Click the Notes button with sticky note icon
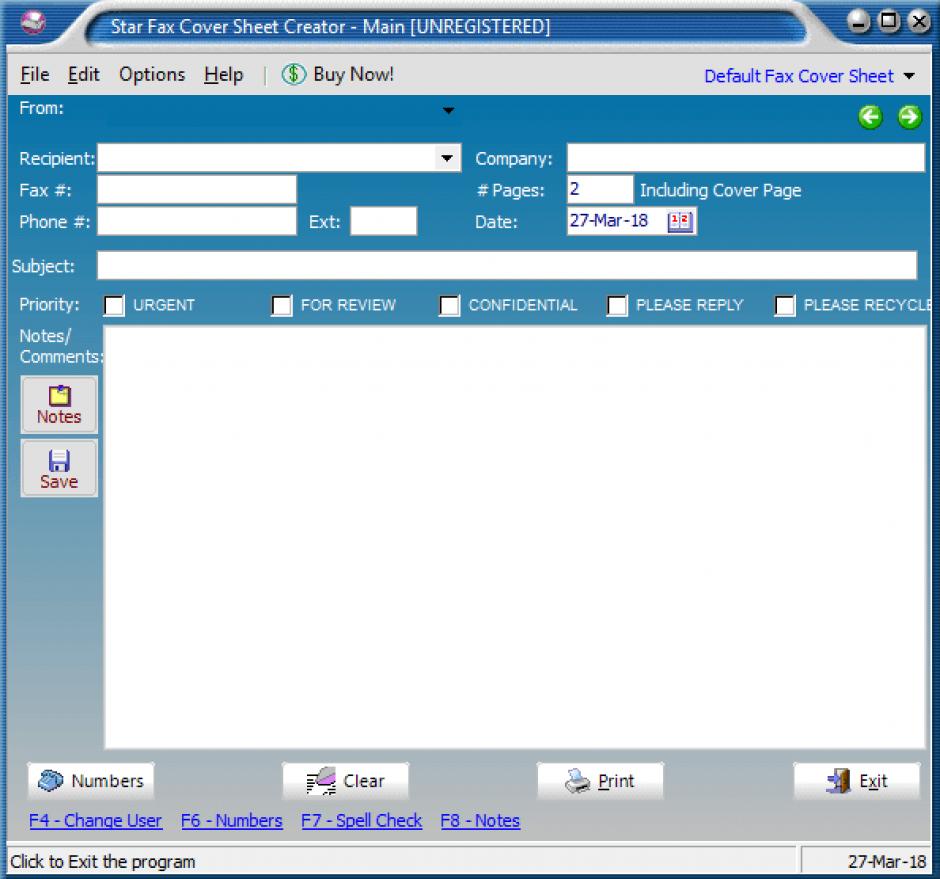This screenshot has height=879, width=940. 59,405
